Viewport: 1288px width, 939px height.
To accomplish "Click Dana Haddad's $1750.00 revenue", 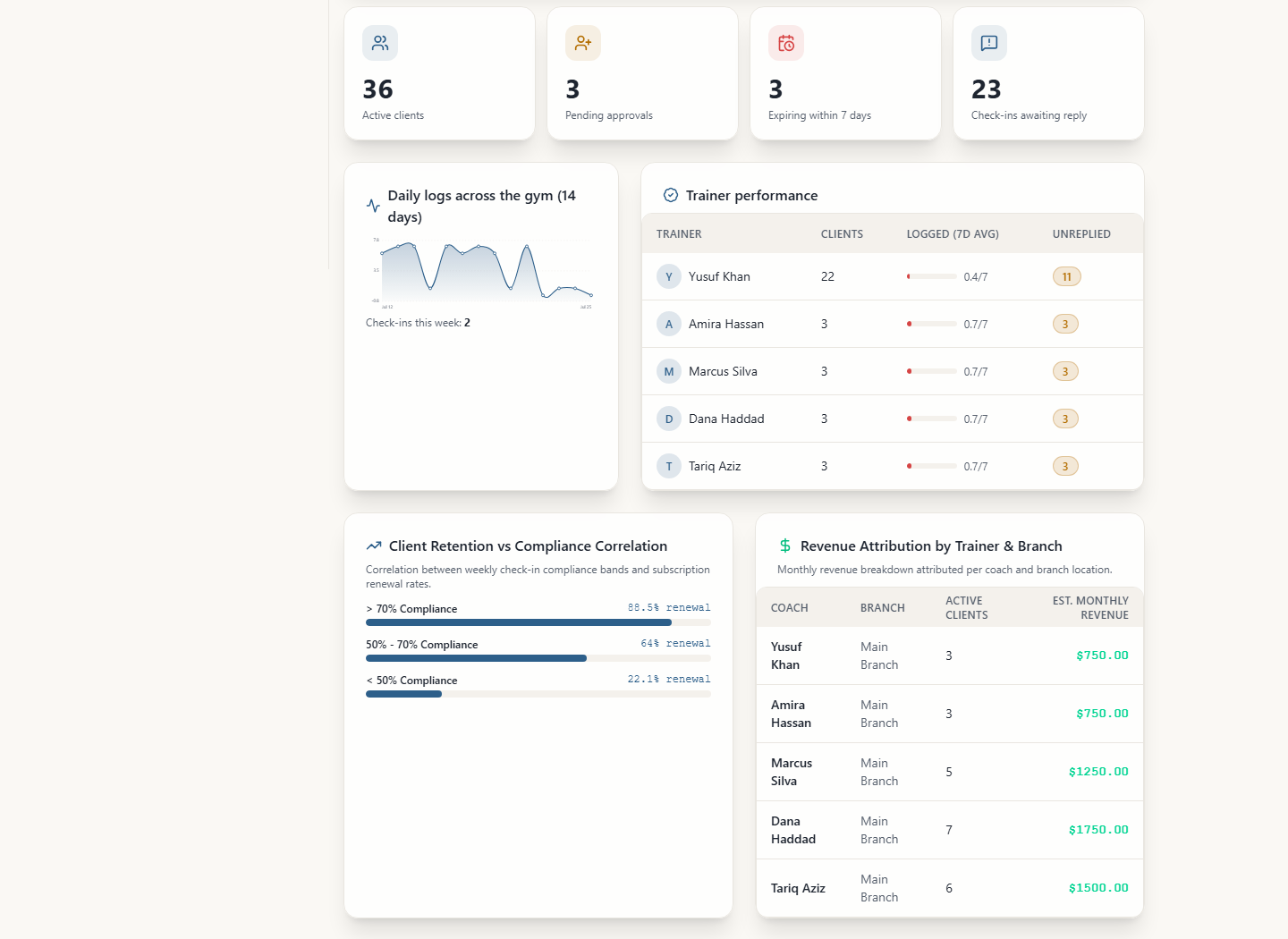I will pyautogui.click(x=1098, y=830).
